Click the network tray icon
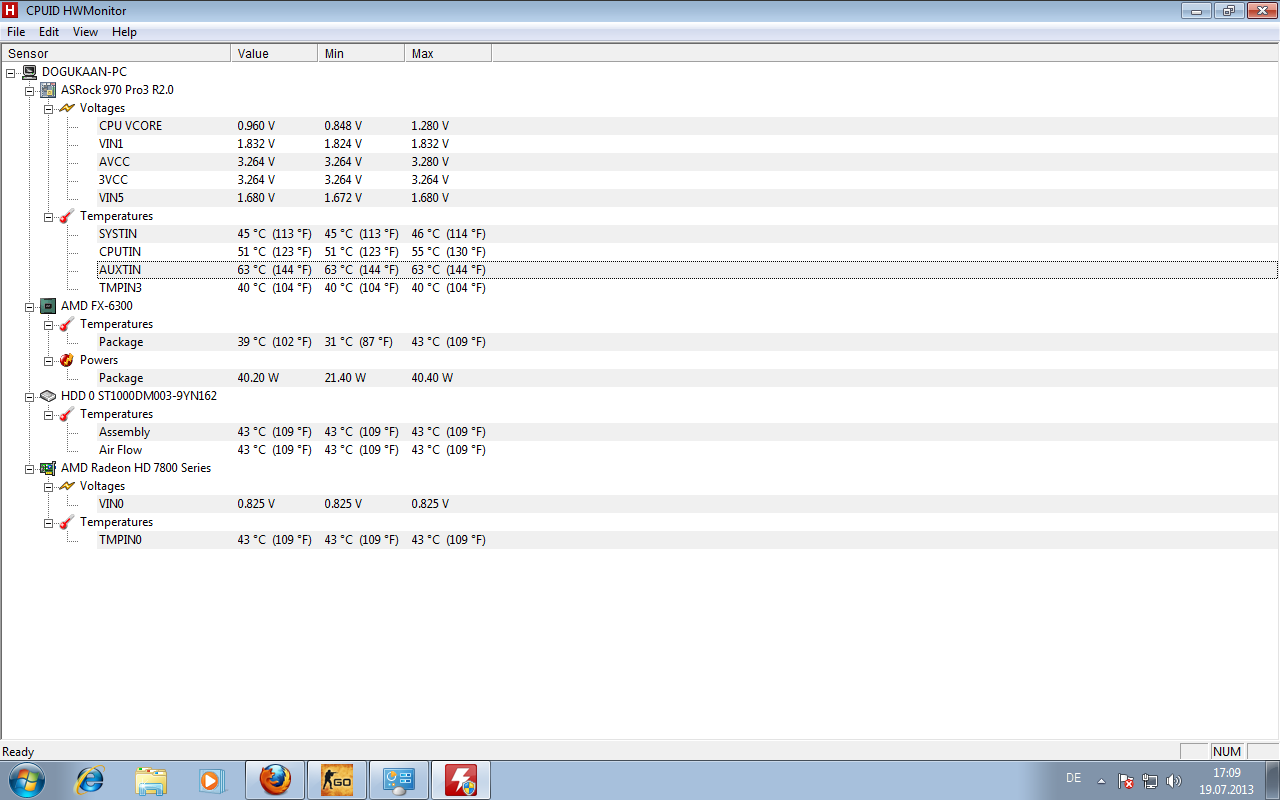 (x=1150, y=780)
